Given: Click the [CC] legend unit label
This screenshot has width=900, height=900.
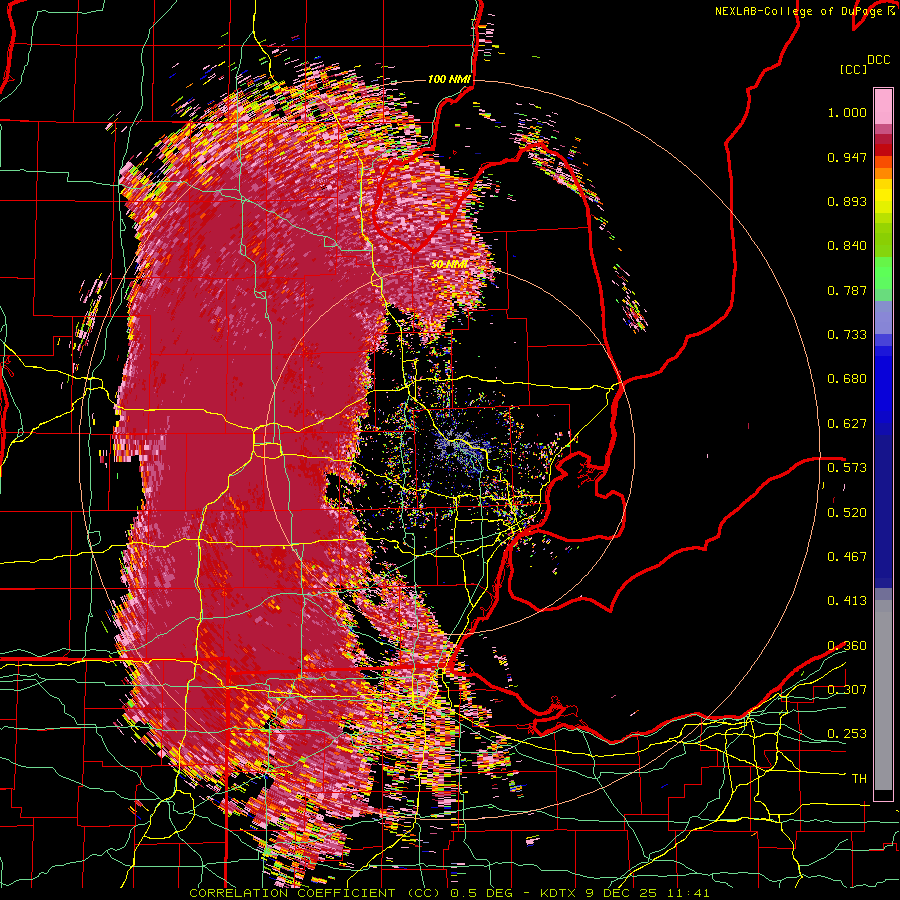Looking at the screenshot, I should pos(854,69).
